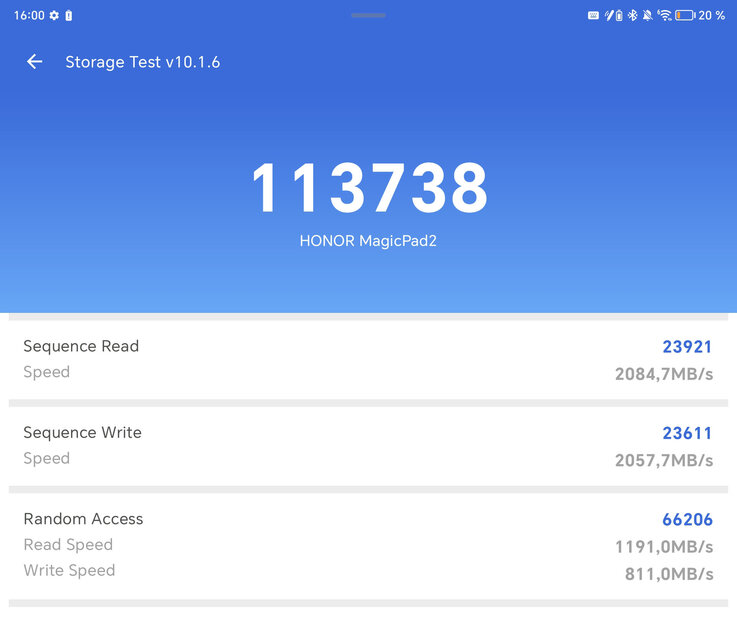Go back with the arrow icon
737x630 pixels.
click(x=34, y=62)
